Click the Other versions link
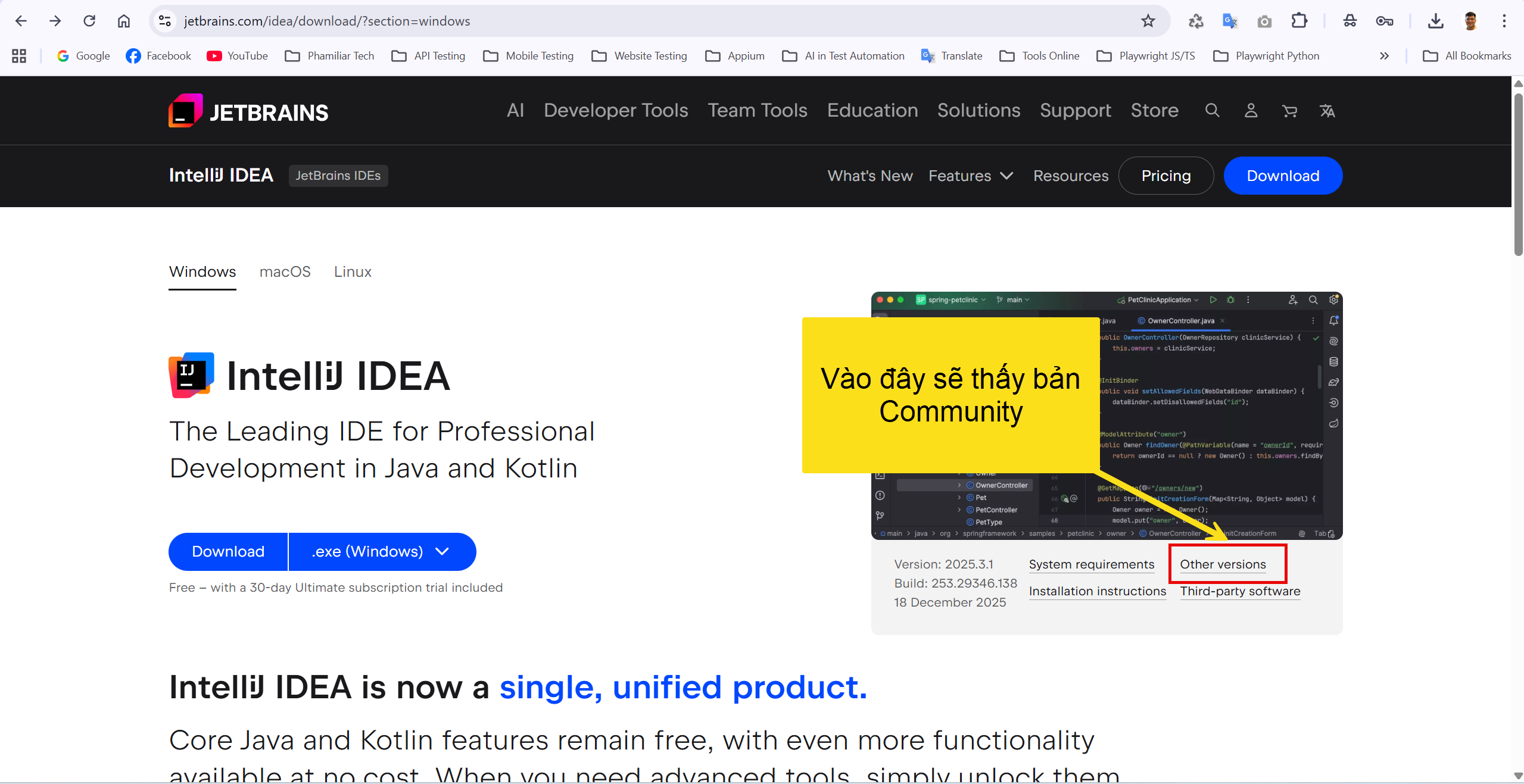Screen dimensions: 1524x784 pos(1223,564)
